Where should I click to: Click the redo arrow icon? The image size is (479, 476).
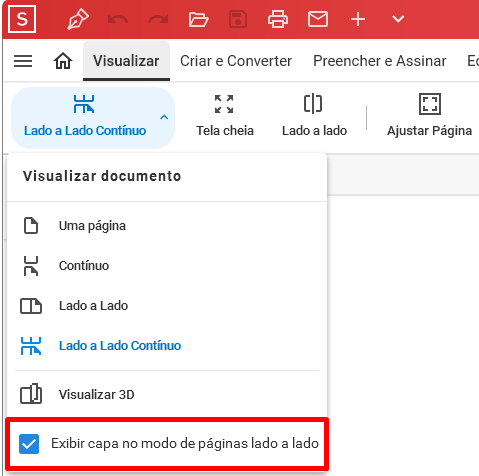(158, 20)
